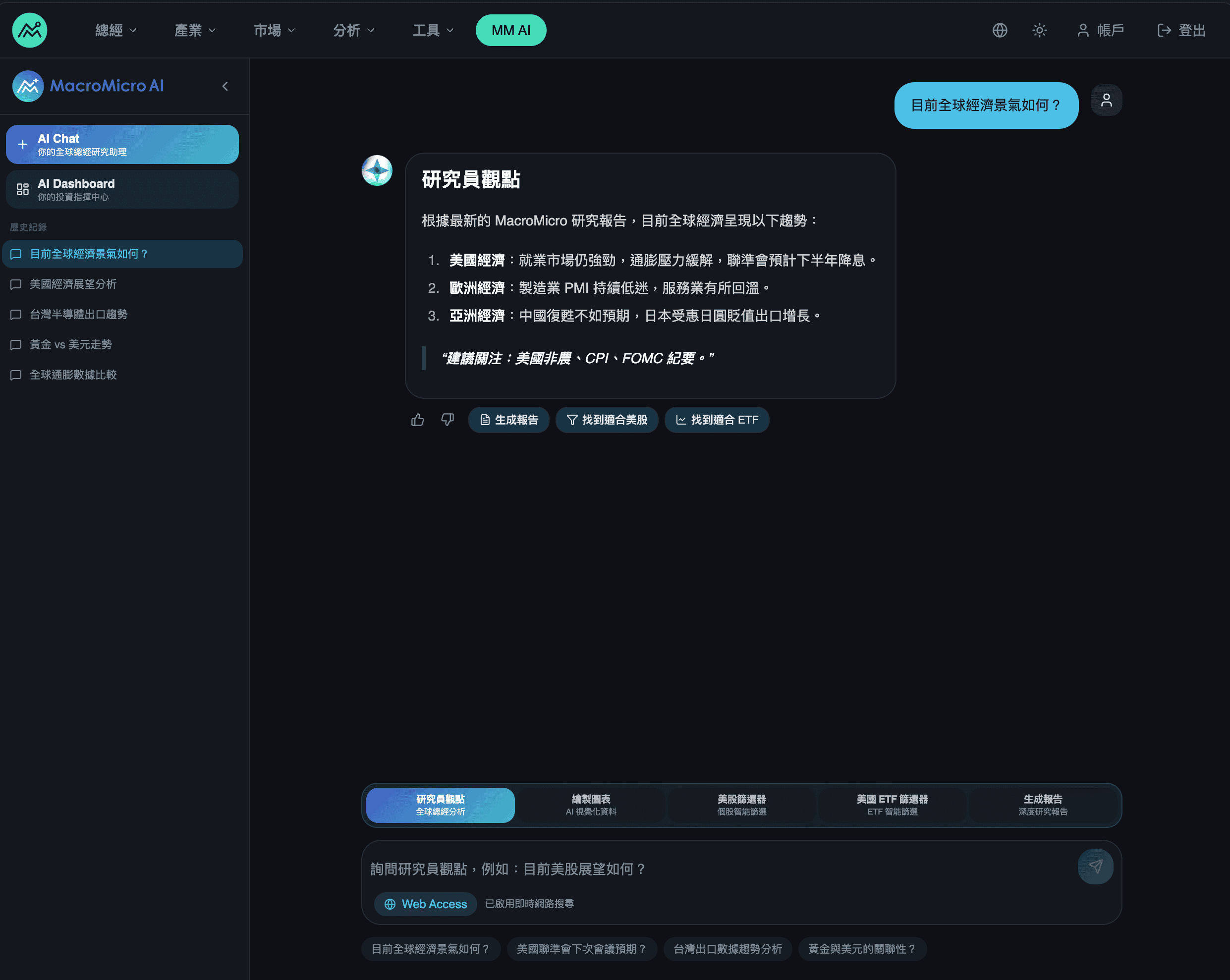This screenshot has width=1230, height=980.
Task: Click the 亞洲經濟 list item text
Action: 635,316
